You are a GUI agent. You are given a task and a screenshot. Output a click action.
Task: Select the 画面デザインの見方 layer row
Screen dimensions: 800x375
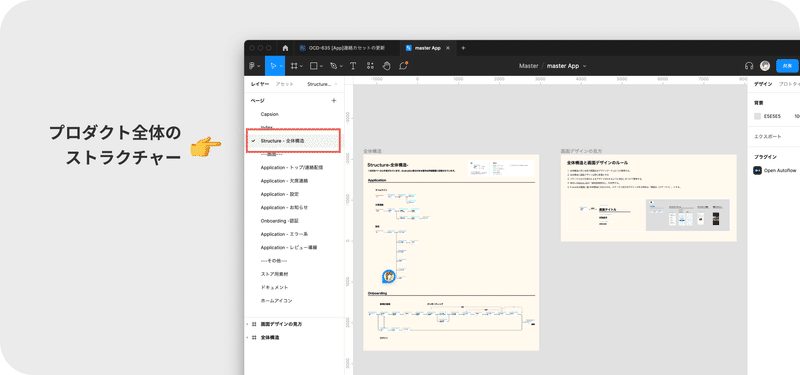(294, 324)
